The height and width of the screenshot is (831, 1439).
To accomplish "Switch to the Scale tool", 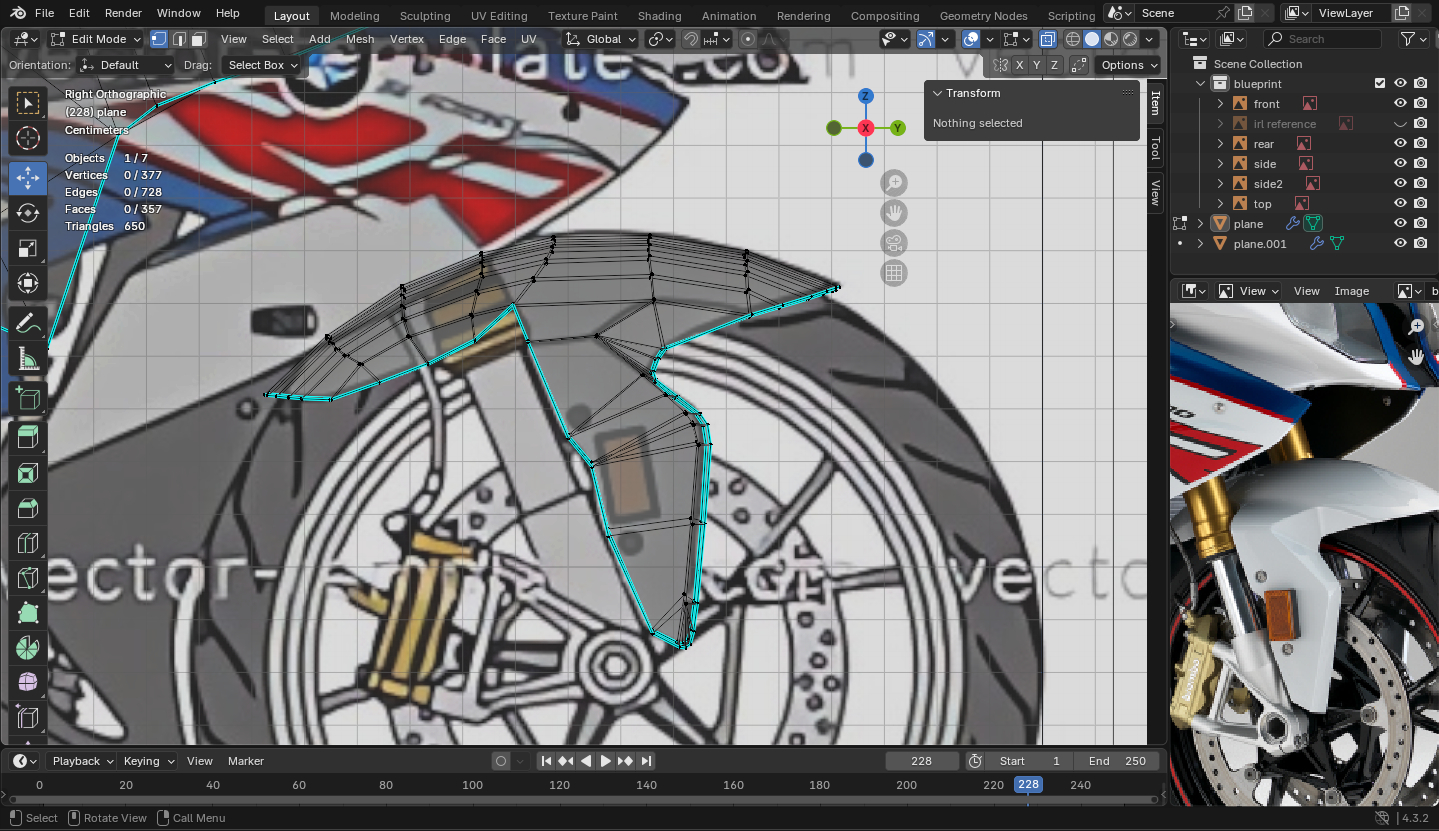I will tap(28, 248).
